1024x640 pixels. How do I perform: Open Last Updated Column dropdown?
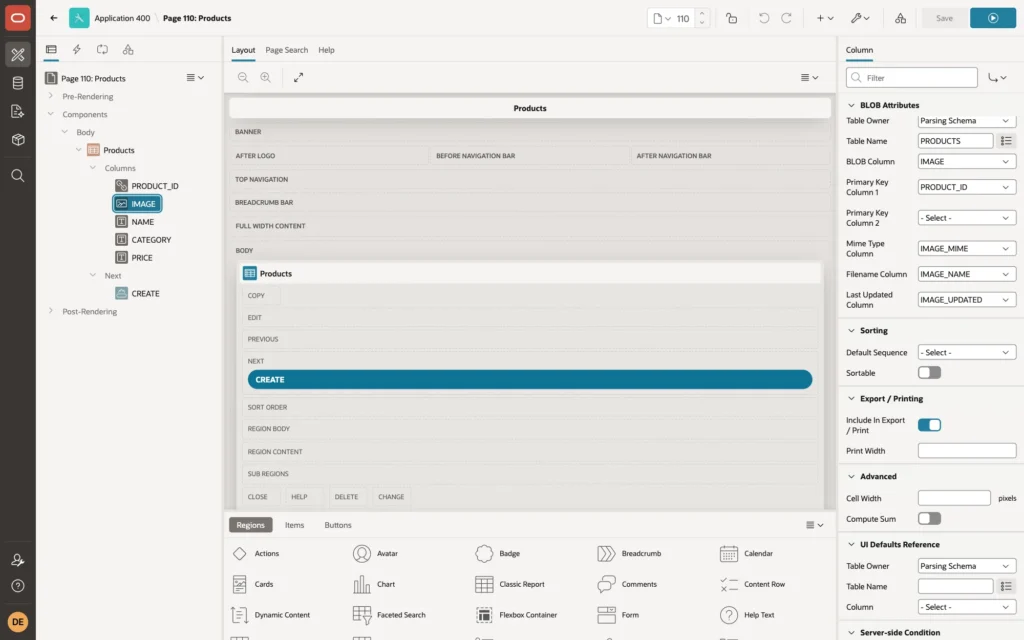point(967,300)
